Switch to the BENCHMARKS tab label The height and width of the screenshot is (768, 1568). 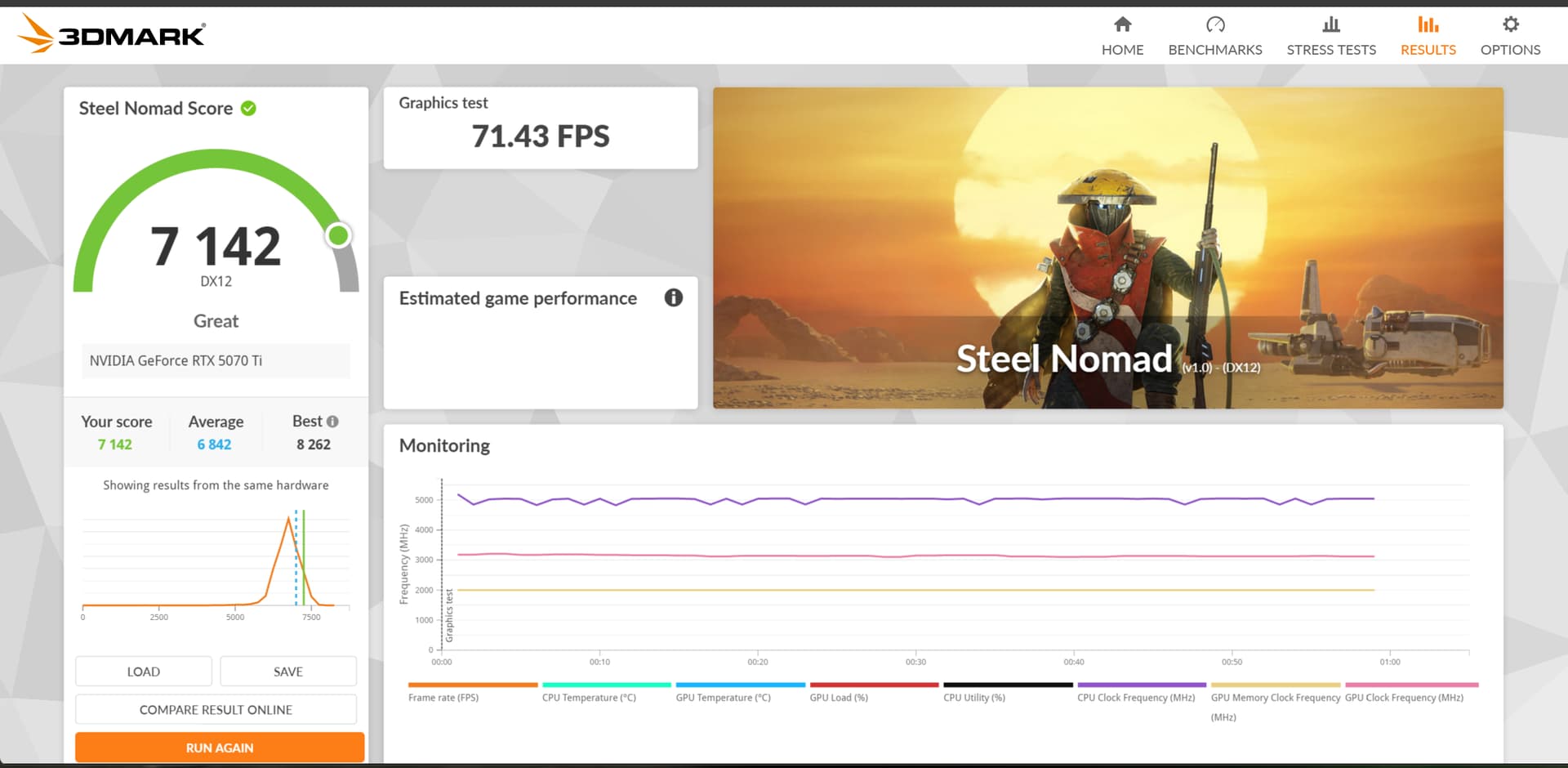[1214, 50]
